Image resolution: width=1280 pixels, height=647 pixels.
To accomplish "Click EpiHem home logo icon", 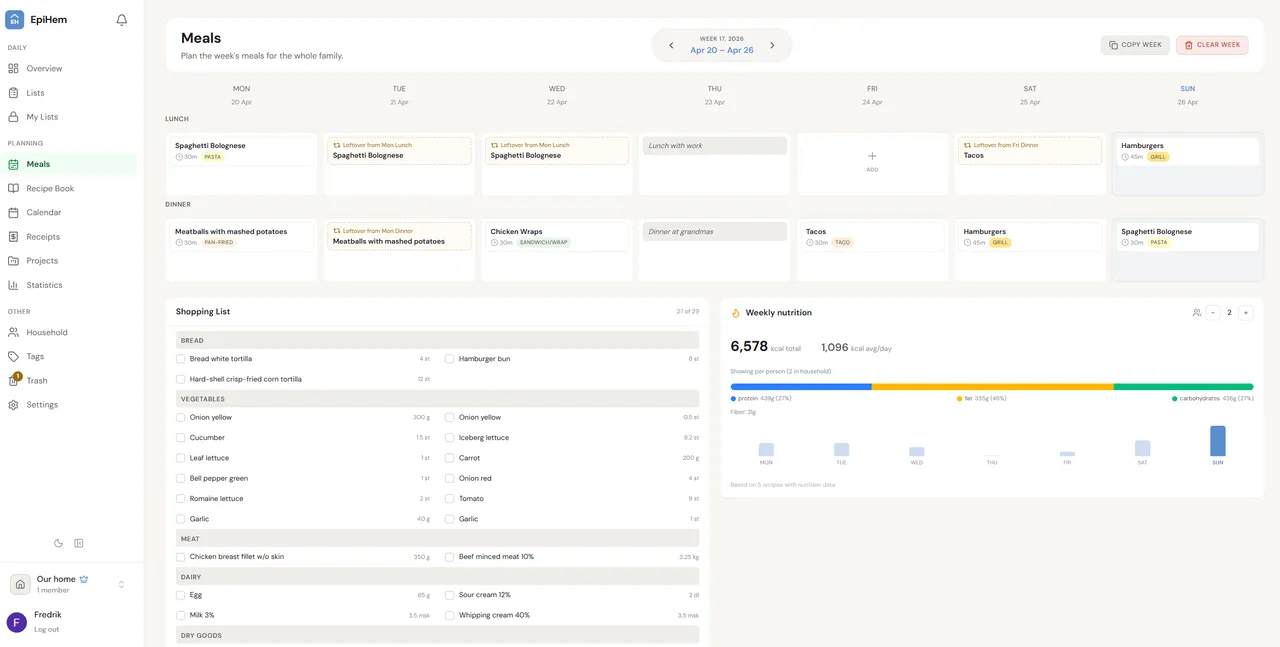I will click(x=15, y=20).
